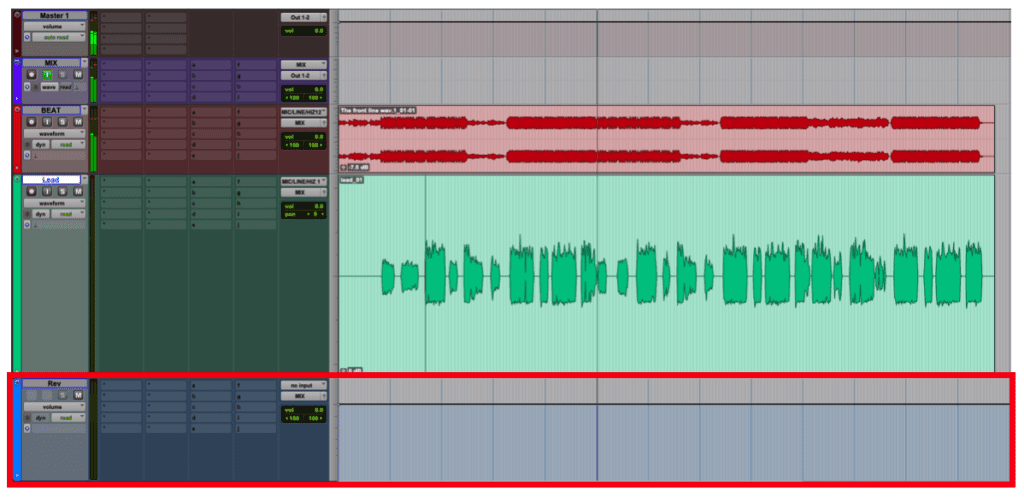This screenshot has height=497, width=1024.
Task: Click first insert slot on BEAT track
Action: (121, 112)
